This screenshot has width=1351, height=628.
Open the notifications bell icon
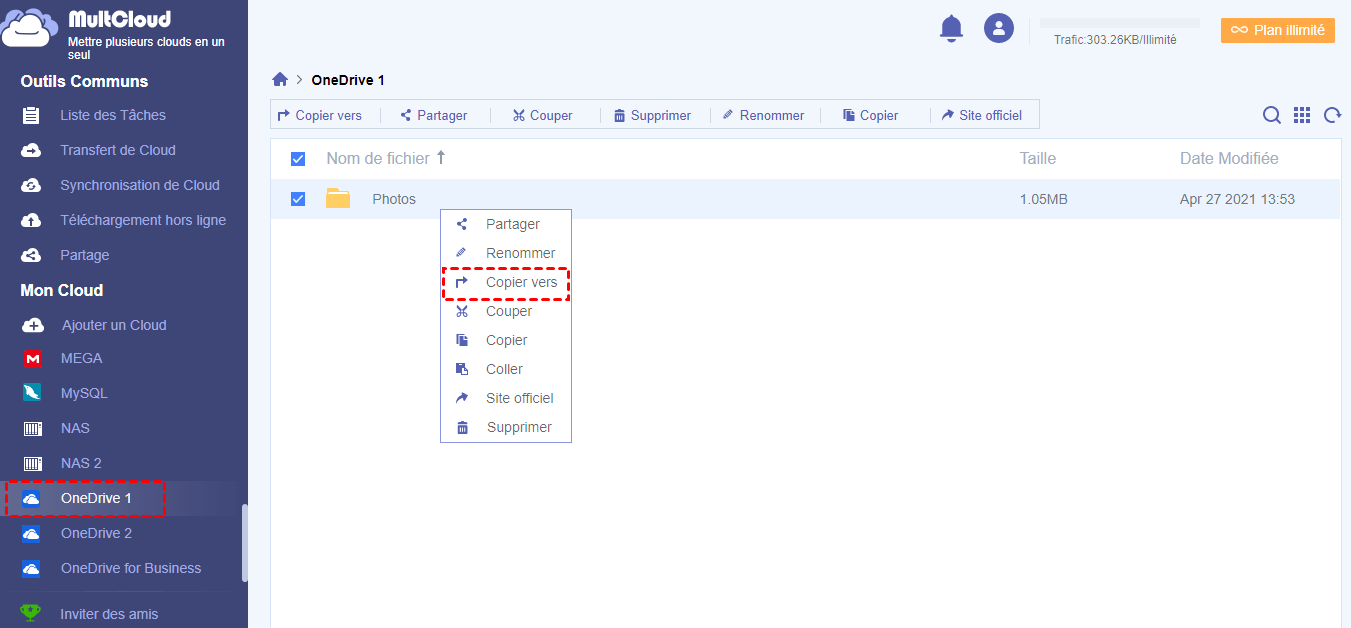pyautogui.click(x=951, y=29)
